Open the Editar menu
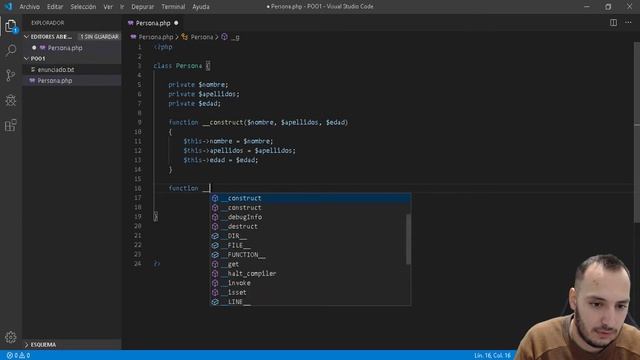The image size is (640, 360). click(55, 7)
